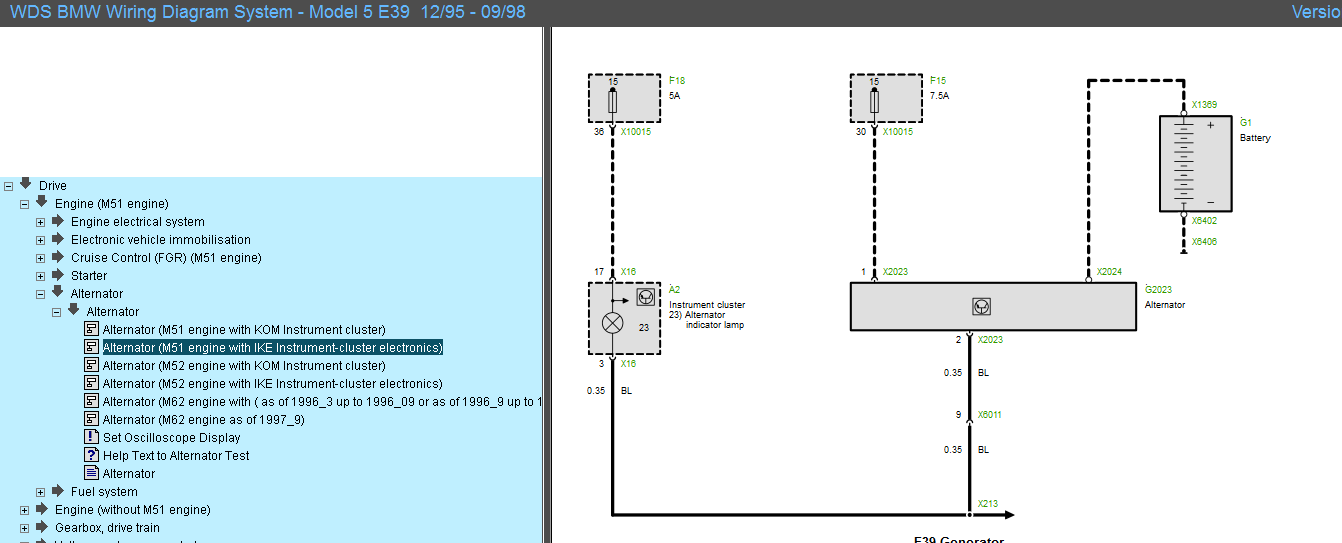Expand Cruise Control (FGR) node

(40, 257)
